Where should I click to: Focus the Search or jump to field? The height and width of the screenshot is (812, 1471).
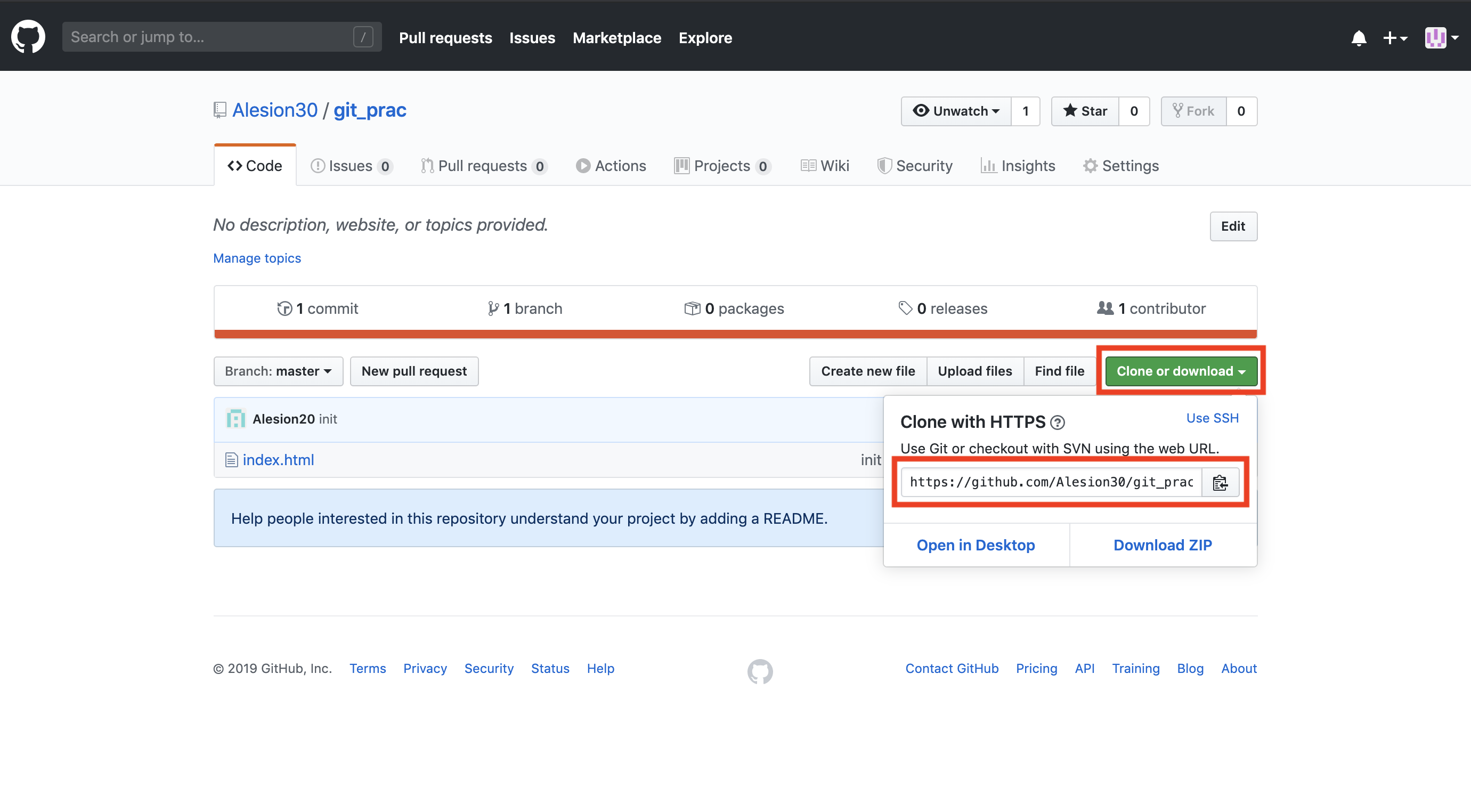222,37
